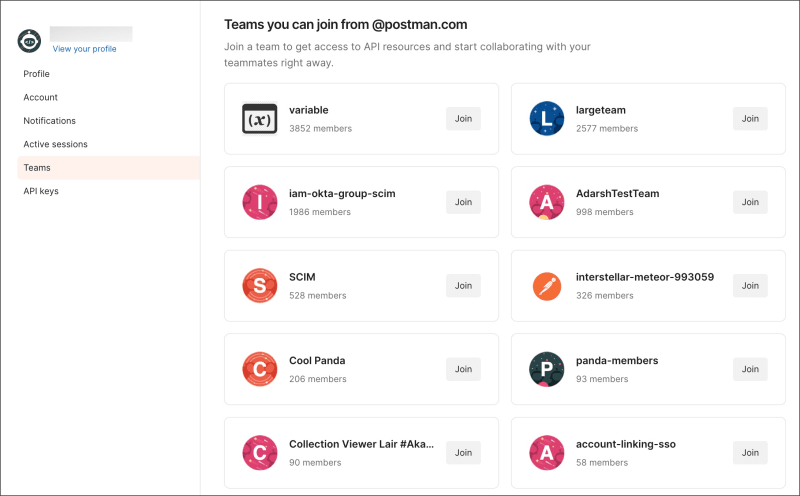Click the AdarshTestTeam team name

[617, 194]
